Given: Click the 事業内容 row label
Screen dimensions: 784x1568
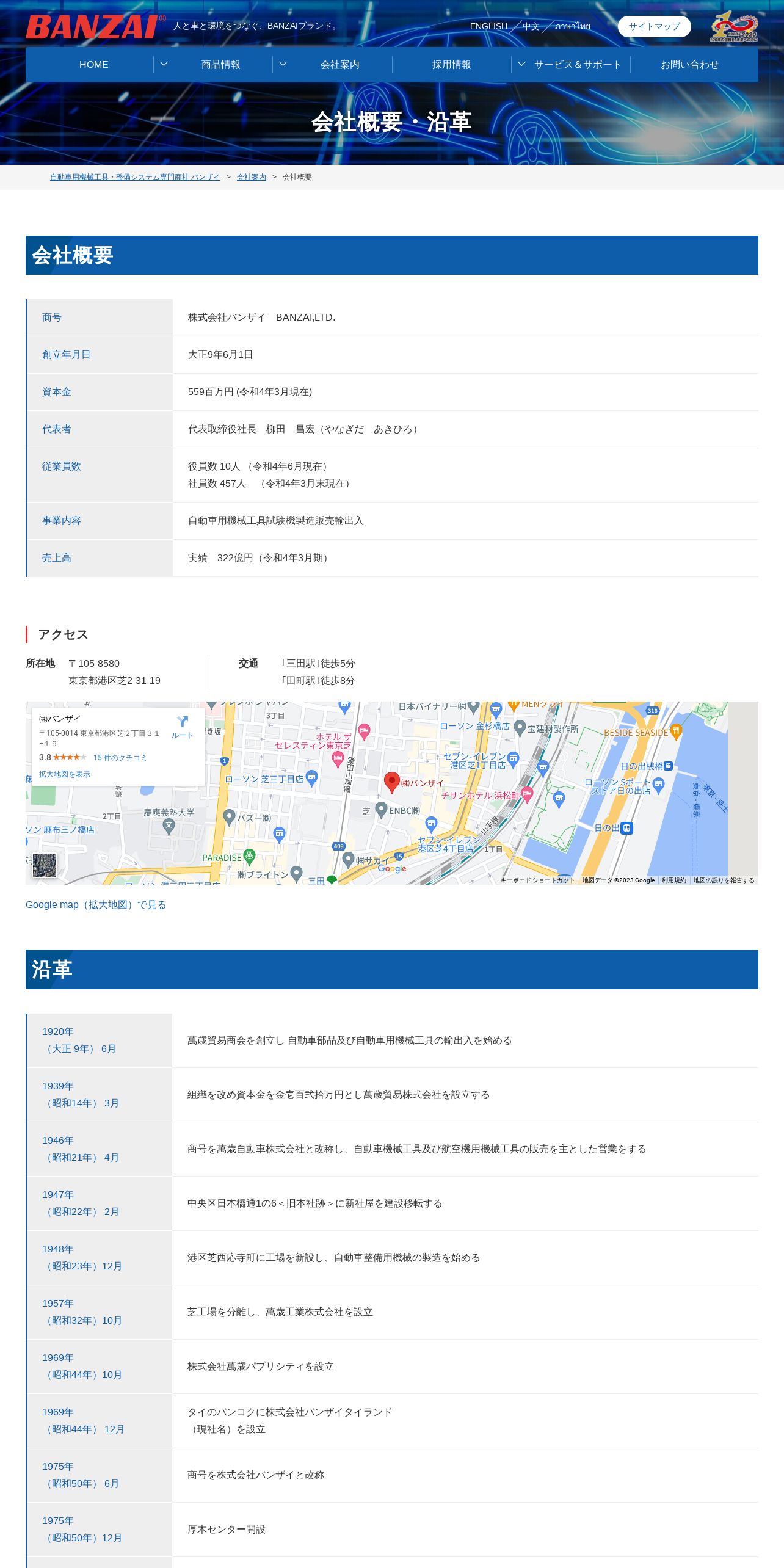Looking at the screenshot, I should click(62, 521).
